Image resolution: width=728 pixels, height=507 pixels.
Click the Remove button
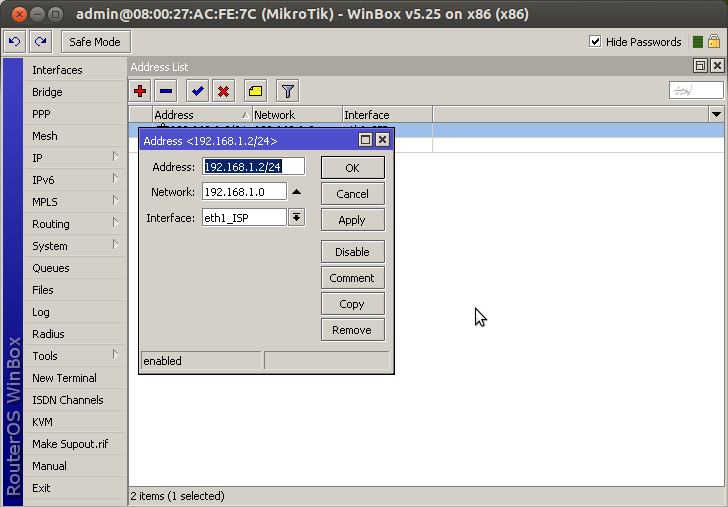coord(353,330)
